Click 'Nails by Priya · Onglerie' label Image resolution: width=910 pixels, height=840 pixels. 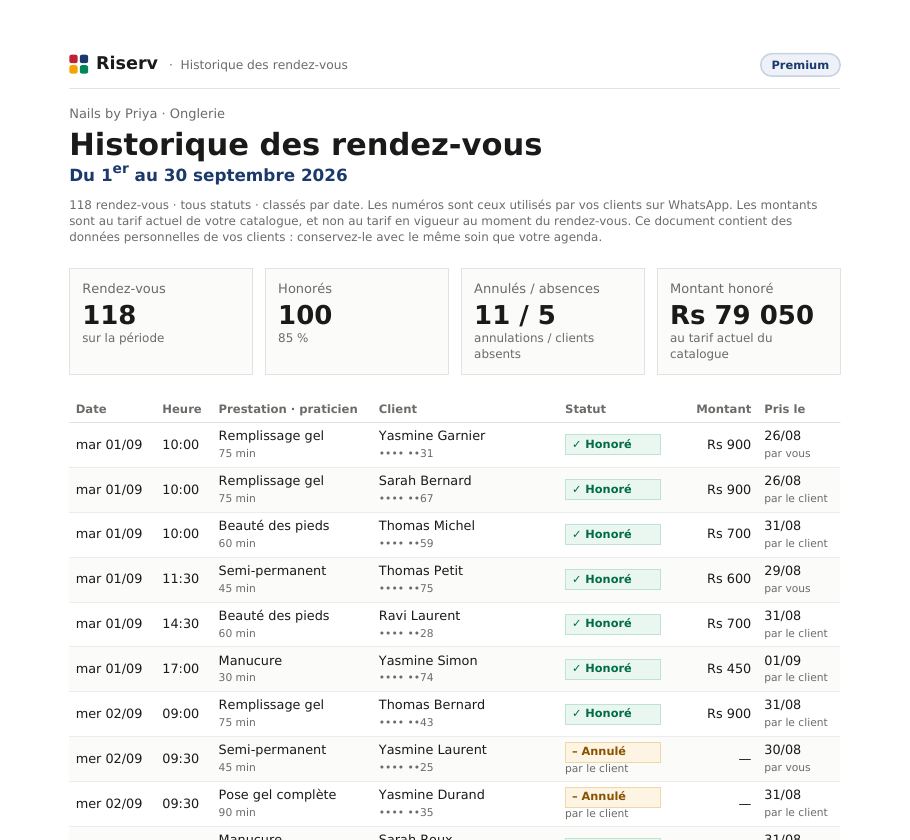point(147,114)
